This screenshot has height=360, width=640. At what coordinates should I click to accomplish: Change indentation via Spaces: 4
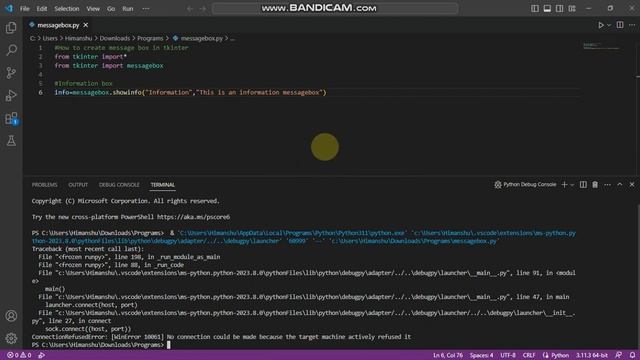tap(481, 355)
